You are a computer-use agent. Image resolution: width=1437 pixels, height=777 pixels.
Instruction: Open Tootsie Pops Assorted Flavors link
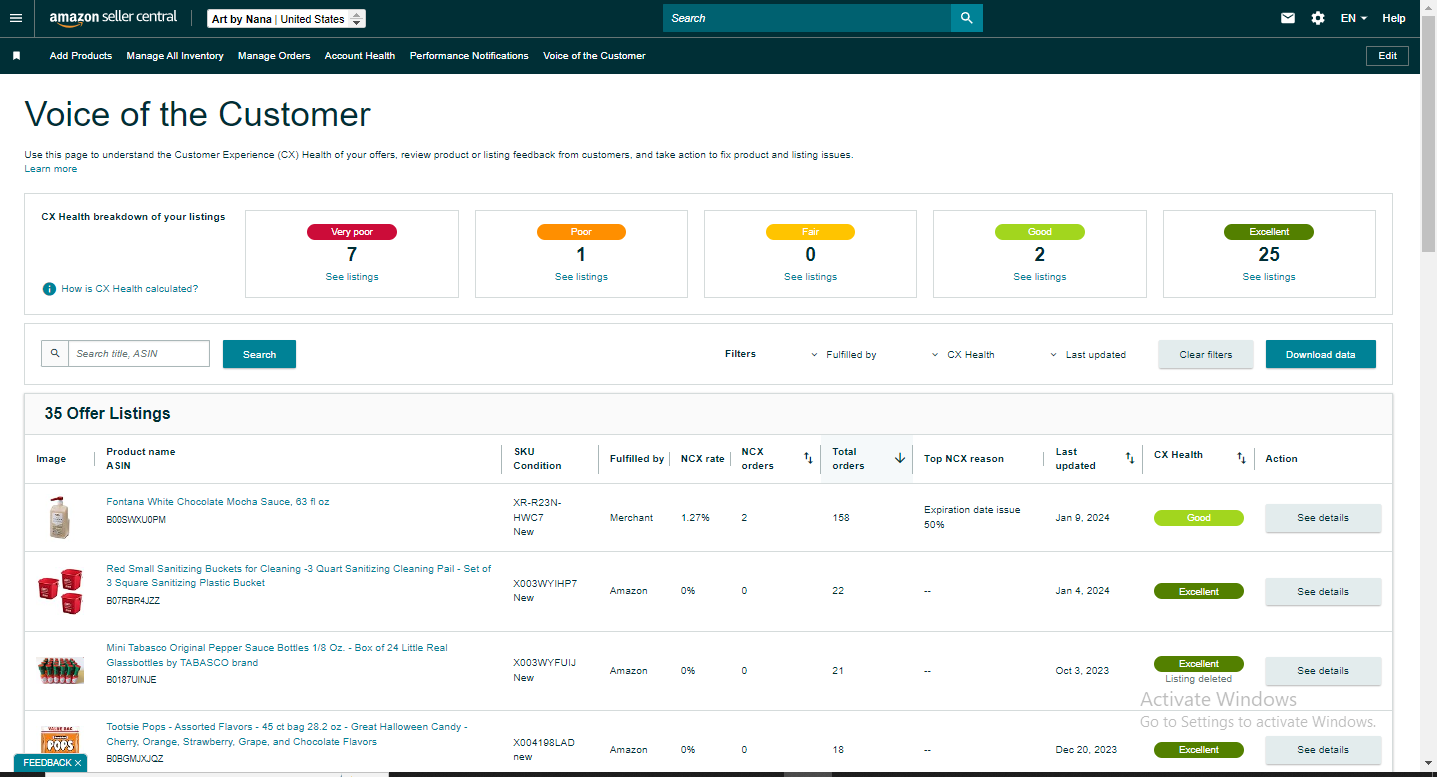(287, 735)
